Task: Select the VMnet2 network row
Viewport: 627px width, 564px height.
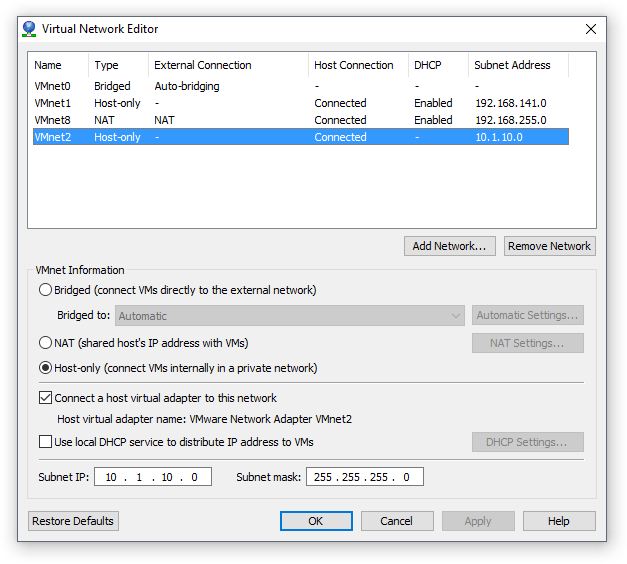Action: tap(301, 137)
